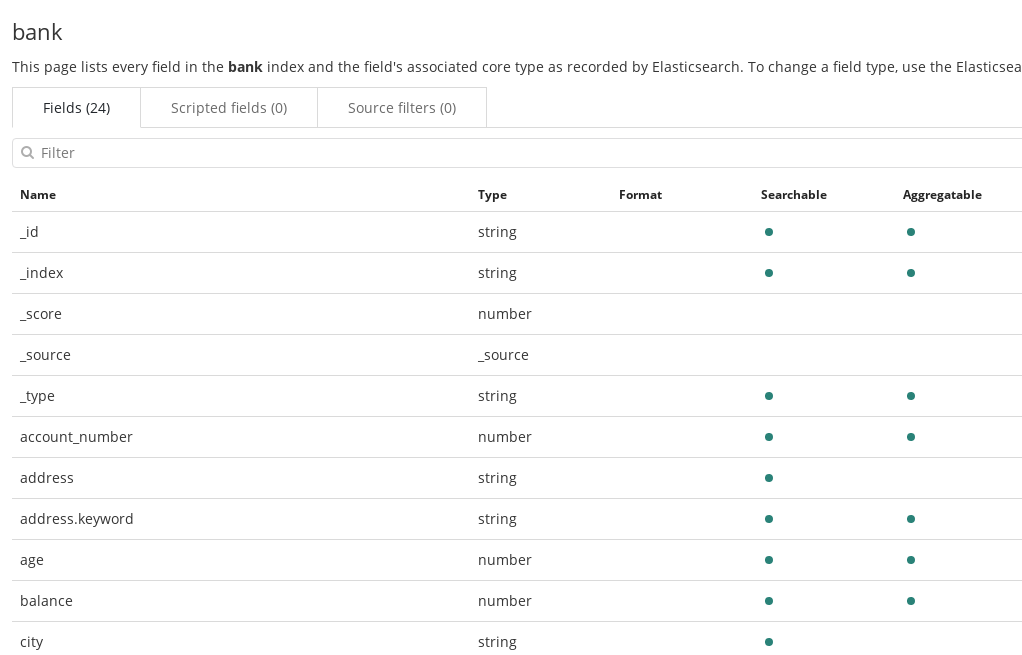Select the _index field name
This screenshot has height=655, width=1022.
(42, 273)
